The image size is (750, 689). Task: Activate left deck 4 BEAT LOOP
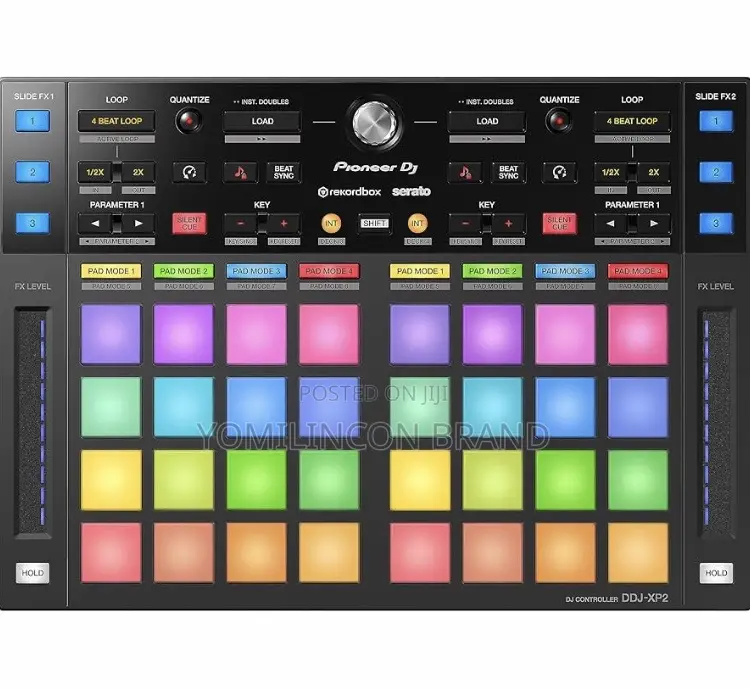[x=117, y=122]
